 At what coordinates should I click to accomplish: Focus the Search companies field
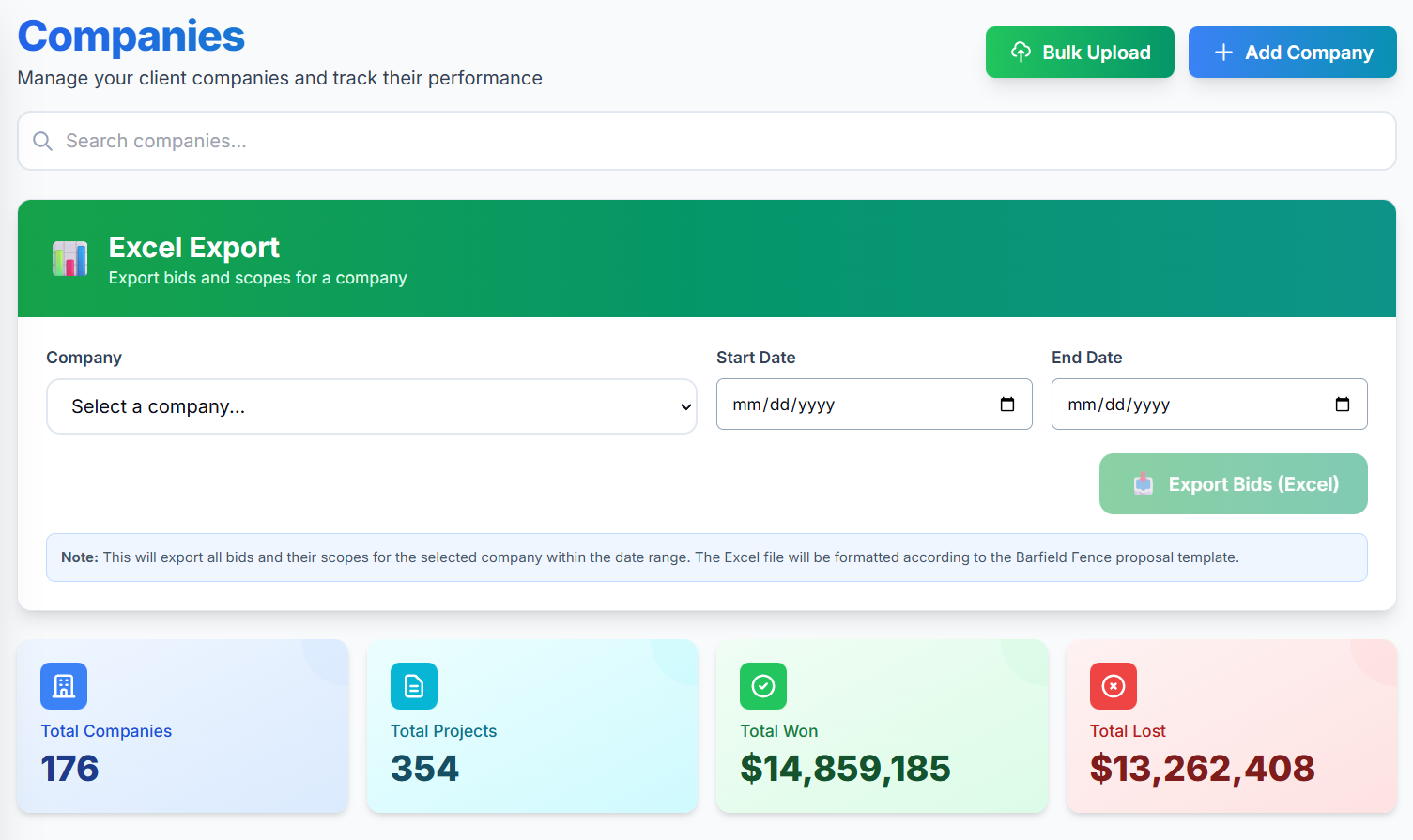pyautogui.click(x=714, y=141)
